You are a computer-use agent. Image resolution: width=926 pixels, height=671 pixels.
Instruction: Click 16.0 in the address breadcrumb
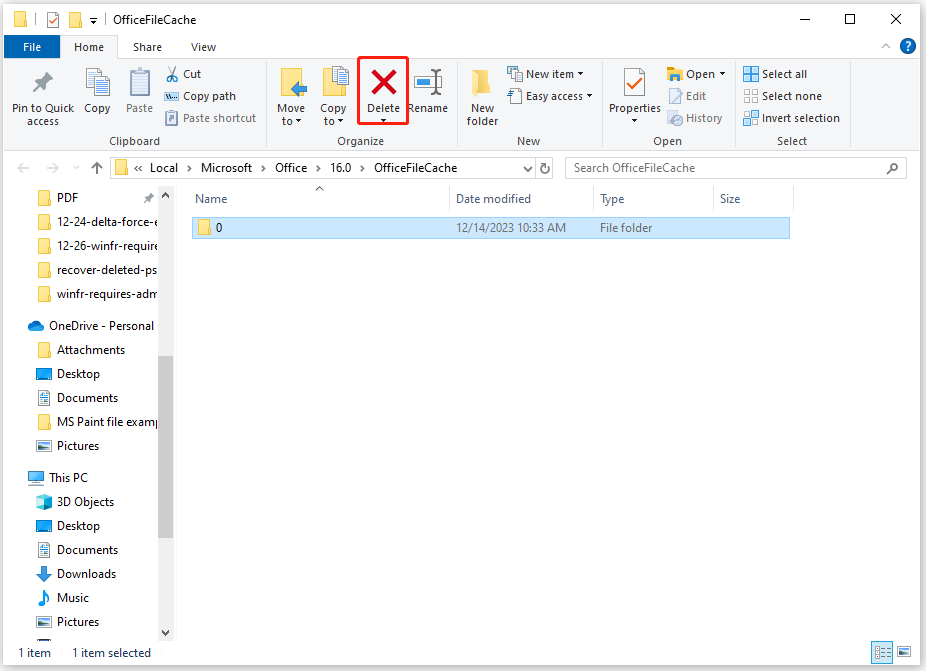(x=341, y=168)
